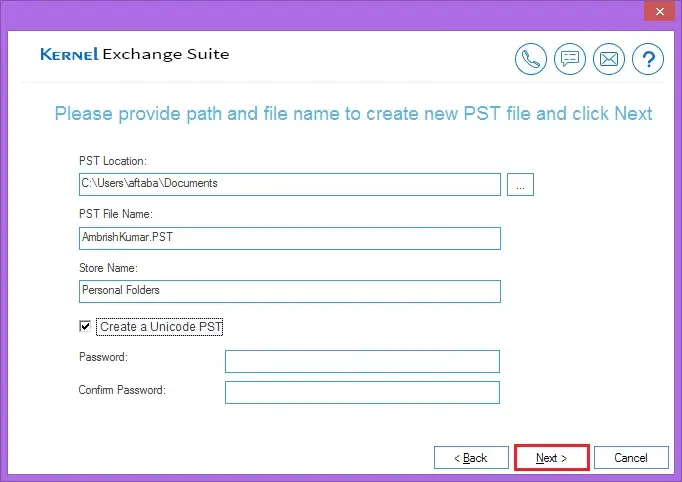Click the email envelope icon
This screenshot has height=482, width=682.
[608, 59]
